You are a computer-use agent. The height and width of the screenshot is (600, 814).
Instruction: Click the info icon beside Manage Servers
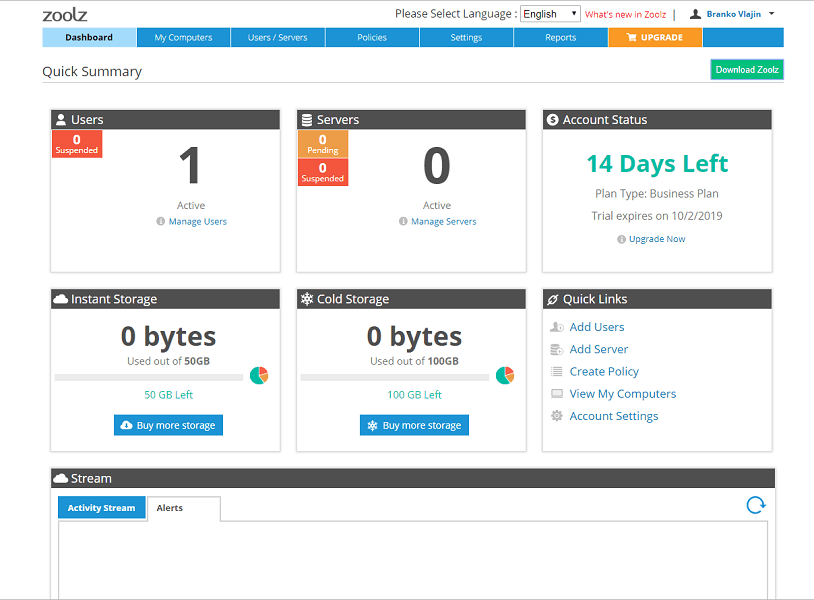(x=403, y=222)
